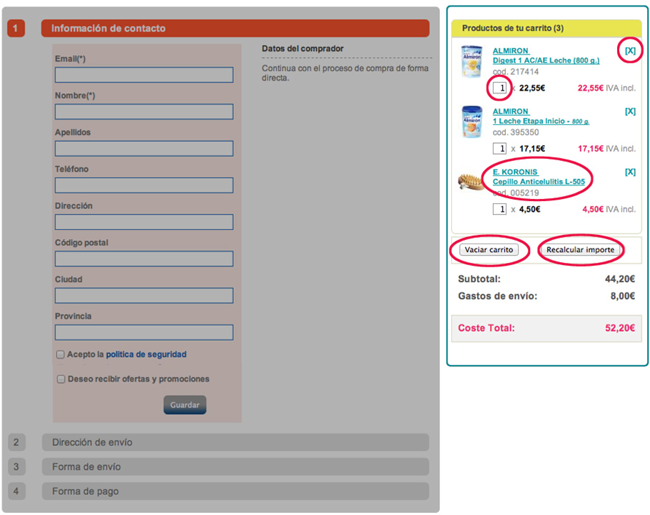Click the Almiron Digest product thumbnail
This screenshot has width=650, height=515.
pos(471,63)
